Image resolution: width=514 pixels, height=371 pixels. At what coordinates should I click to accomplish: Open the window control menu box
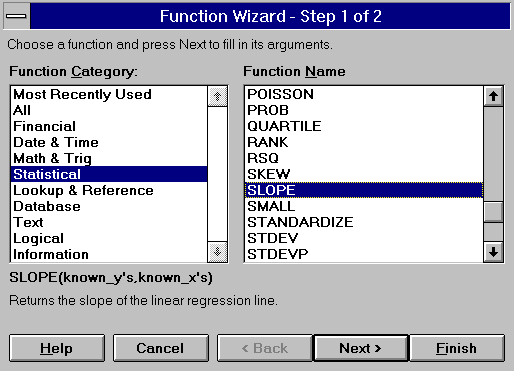pos(16,16)
